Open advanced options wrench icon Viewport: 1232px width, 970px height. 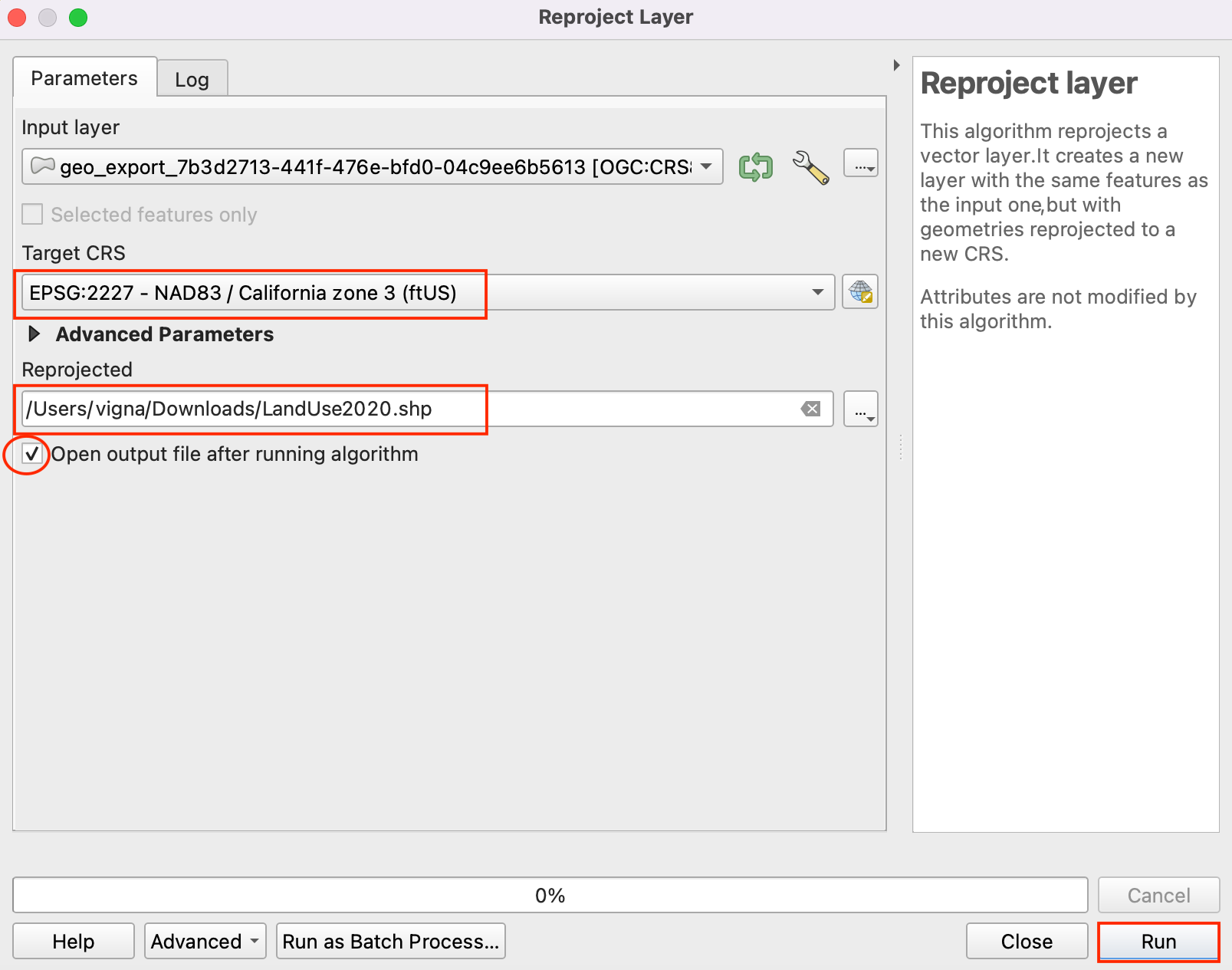click(x=810, y=166)
